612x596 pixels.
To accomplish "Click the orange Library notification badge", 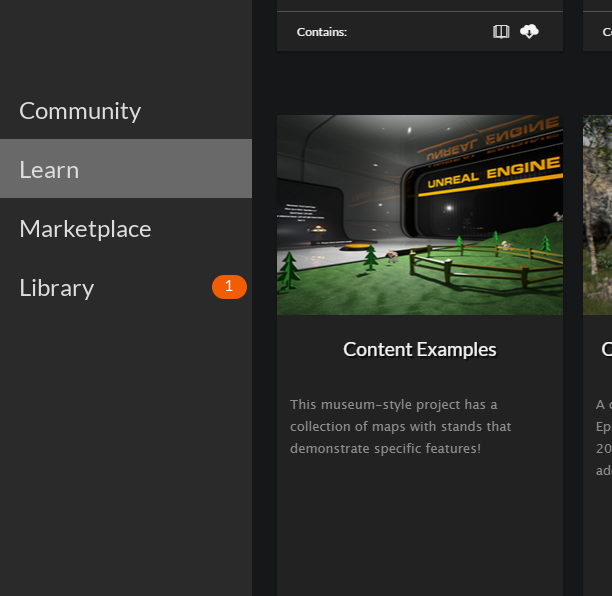I will click(229, 287).
